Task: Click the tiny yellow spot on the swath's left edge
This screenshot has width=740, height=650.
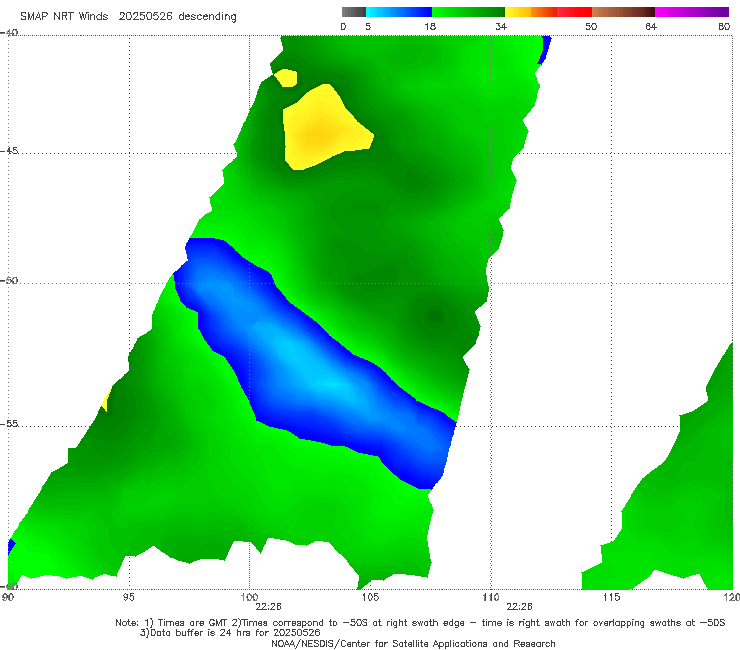Action: point(107,400)
